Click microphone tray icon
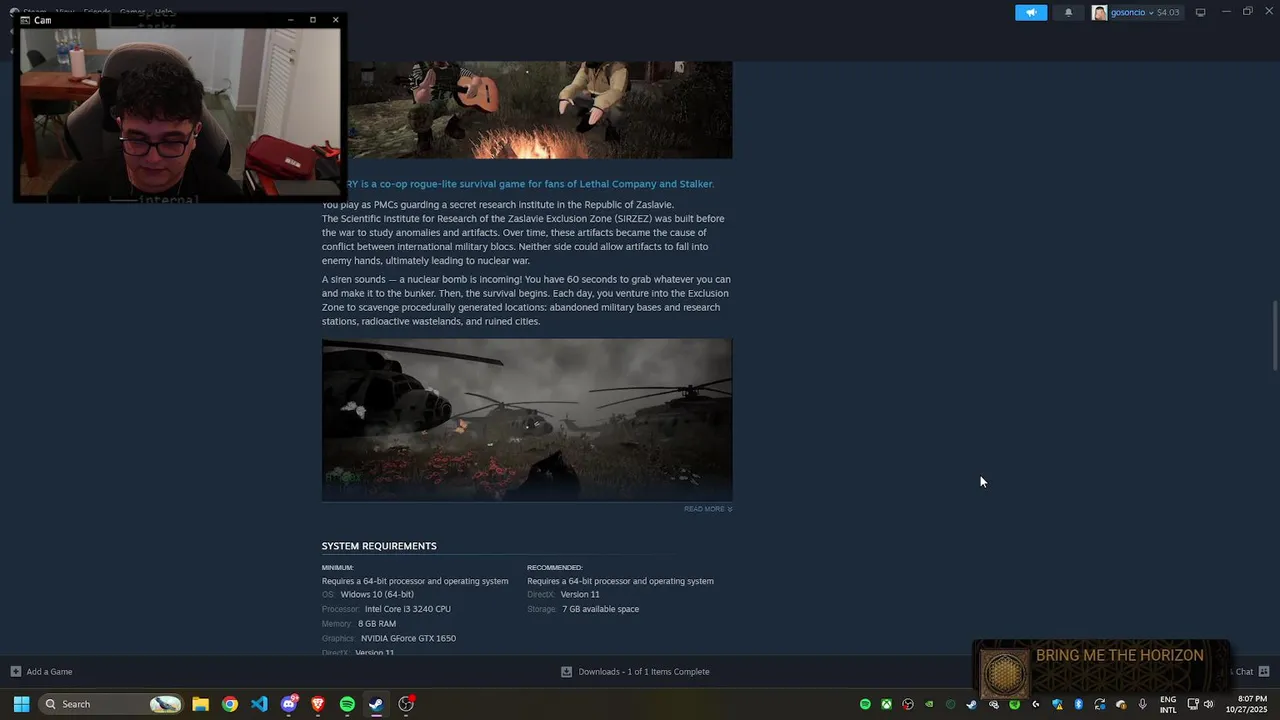The height and width of the screenshot is (720, 1280). click(x=1142, y=704)
